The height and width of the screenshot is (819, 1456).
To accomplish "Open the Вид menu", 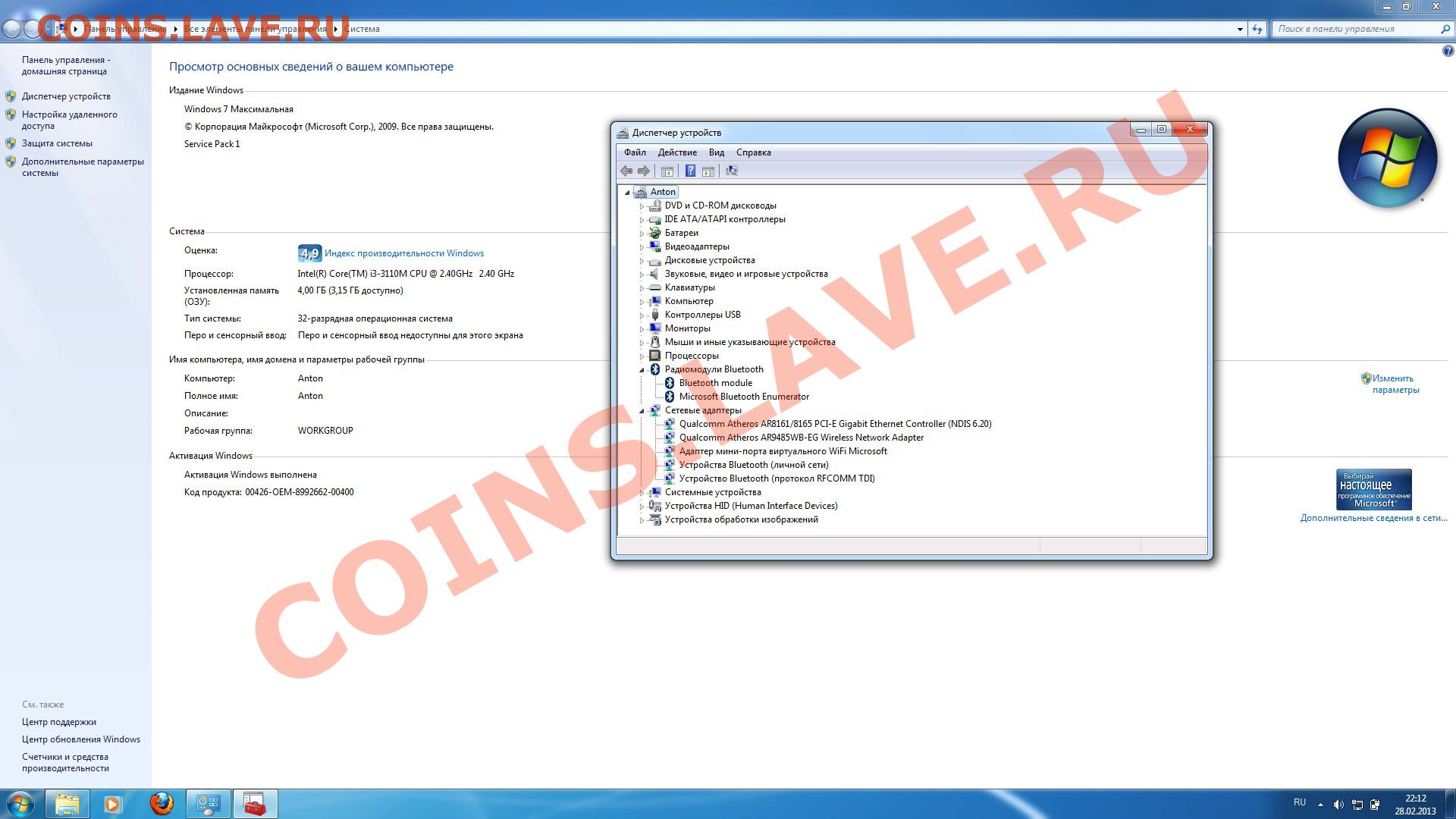I will click(x=717, y=152).
